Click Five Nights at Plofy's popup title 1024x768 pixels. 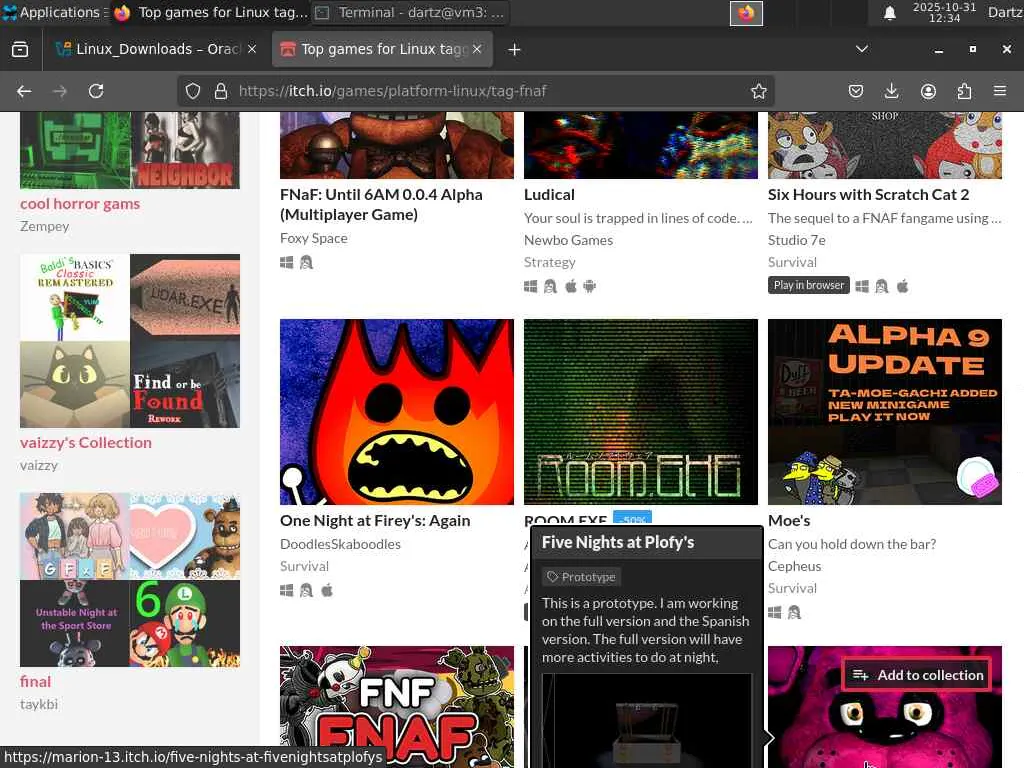(x=618, y=542)
